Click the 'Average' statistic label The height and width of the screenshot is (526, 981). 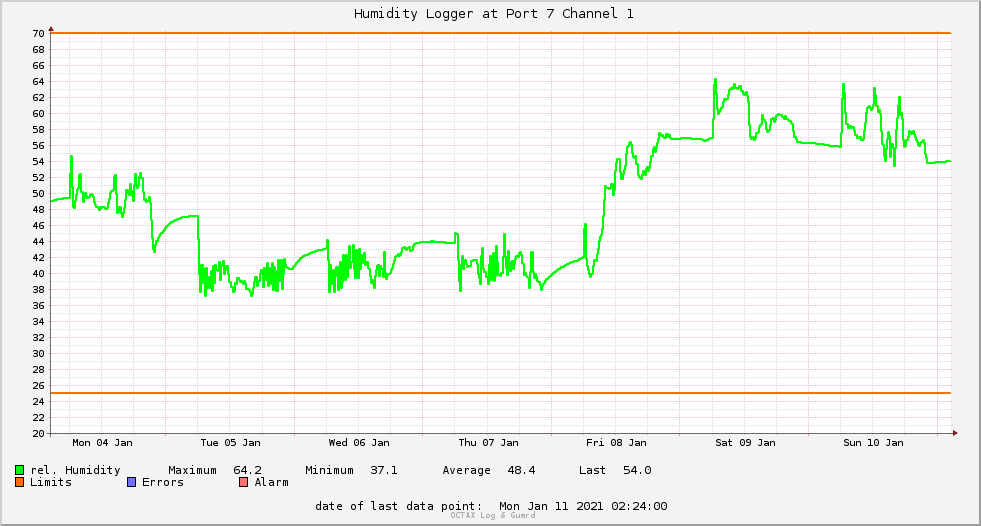[466, 470]
